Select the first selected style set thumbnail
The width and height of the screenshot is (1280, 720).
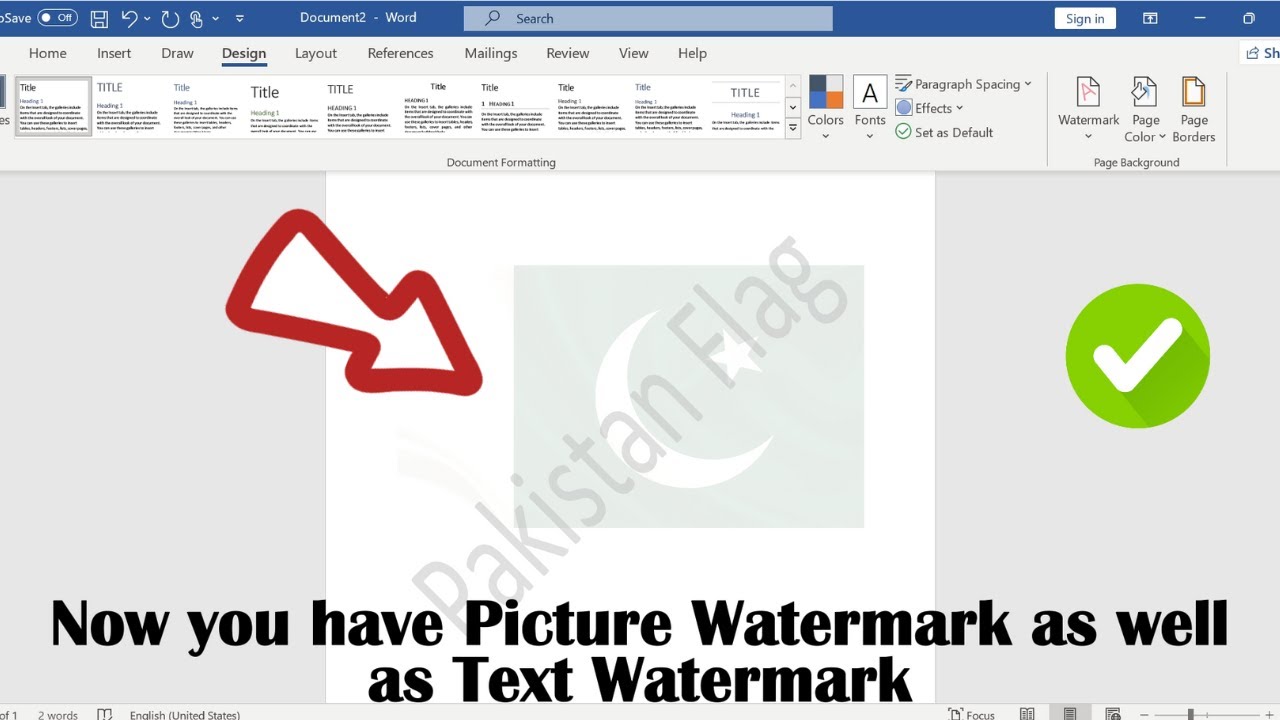tap(53, 106)
